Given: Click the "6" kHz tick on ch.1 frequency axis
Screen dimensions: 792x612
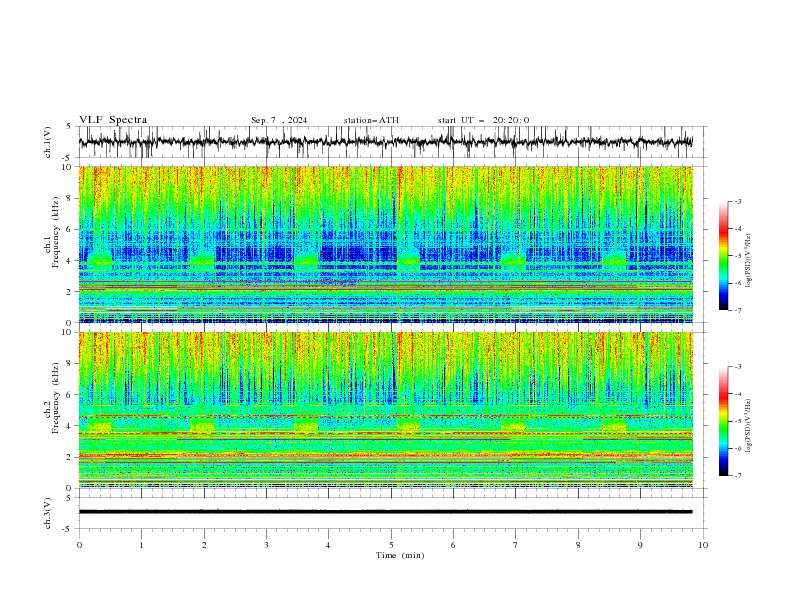Looking at the screenshot, I should coord(70,230).
